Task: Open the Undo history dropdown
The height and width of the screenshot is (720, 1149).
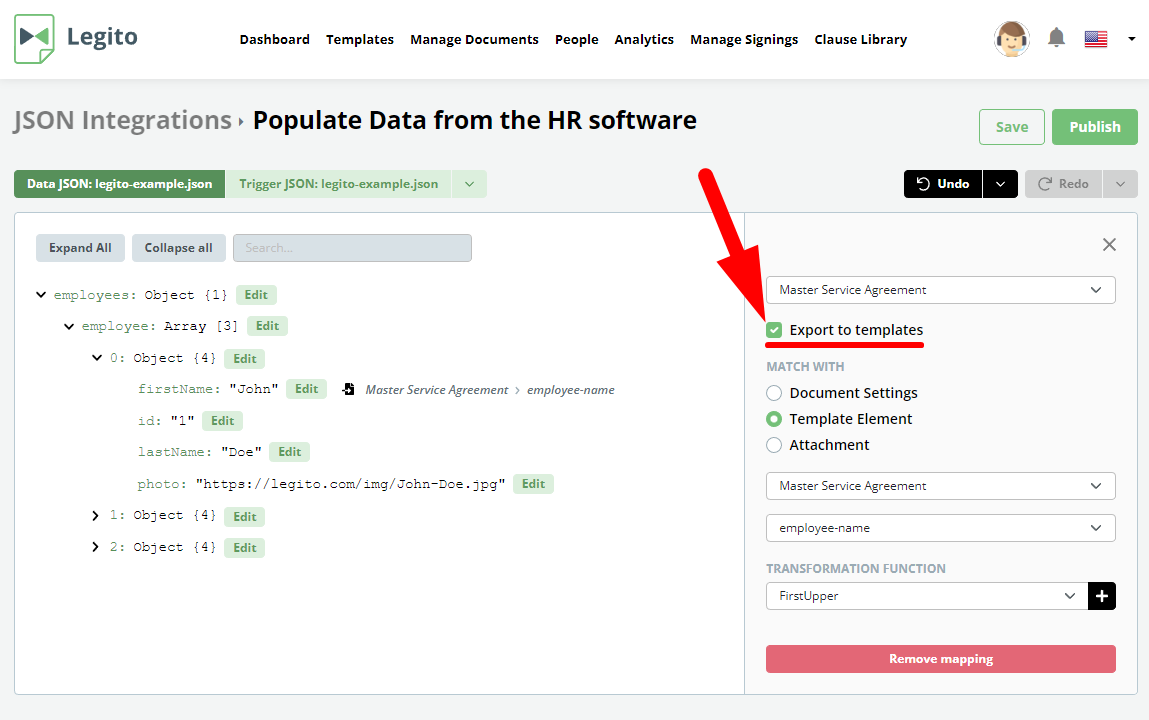Action: pos(1000,184)
